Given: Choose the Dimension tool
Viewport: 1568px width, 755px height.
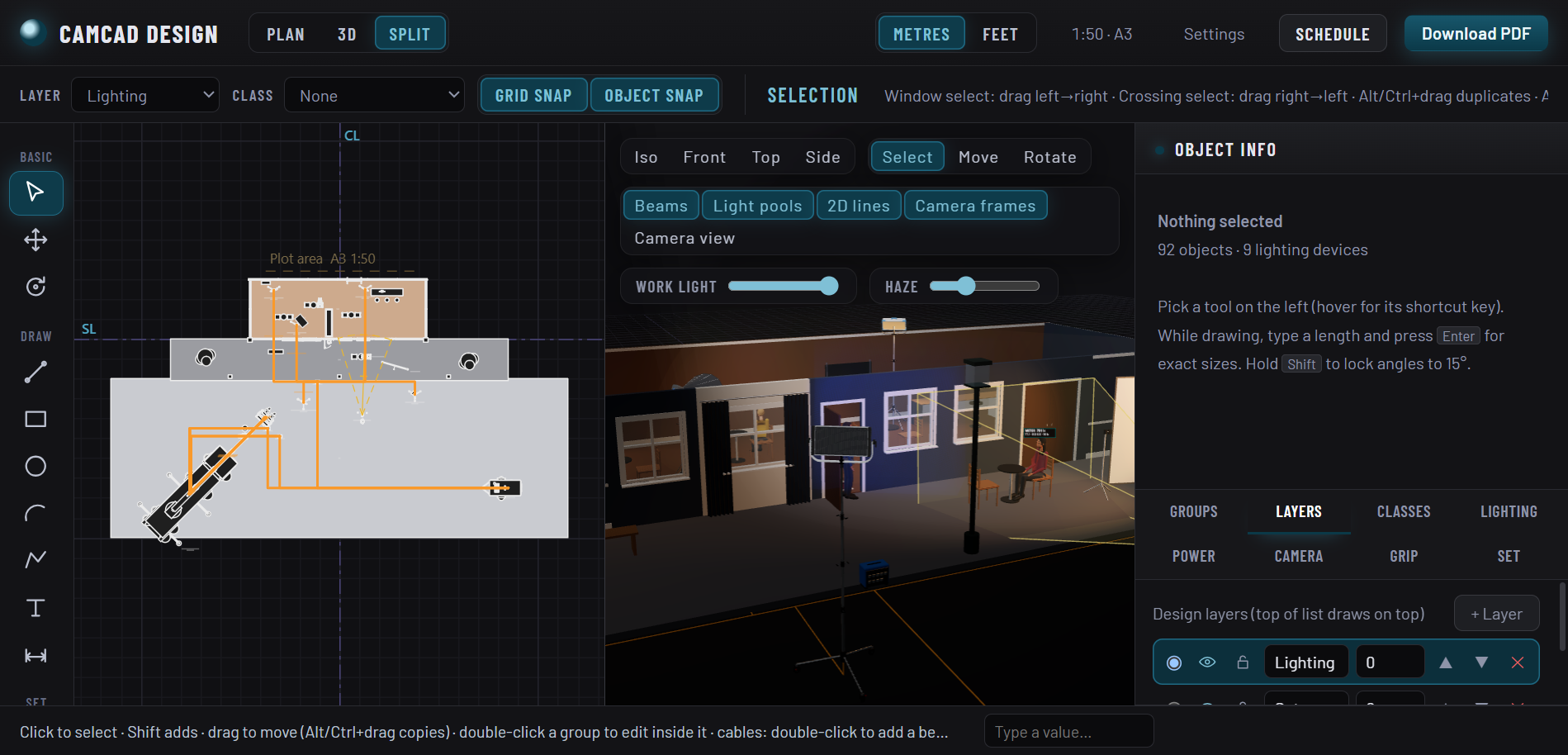Looking at the screenshot, I should tap(36, 656).
